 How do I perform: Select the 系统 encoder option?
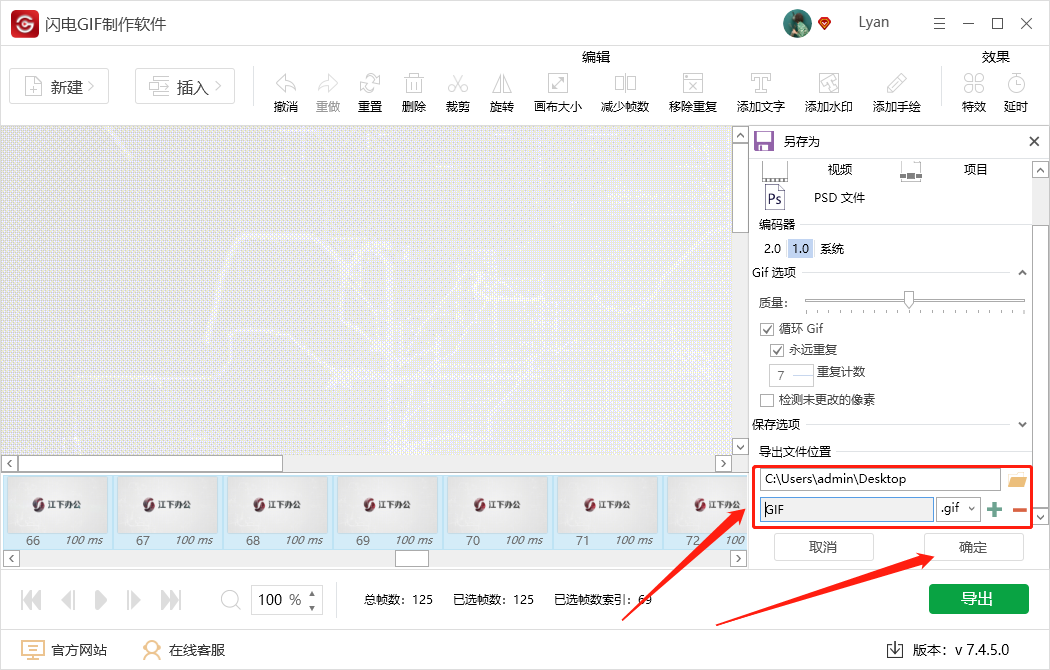(832, 248)
